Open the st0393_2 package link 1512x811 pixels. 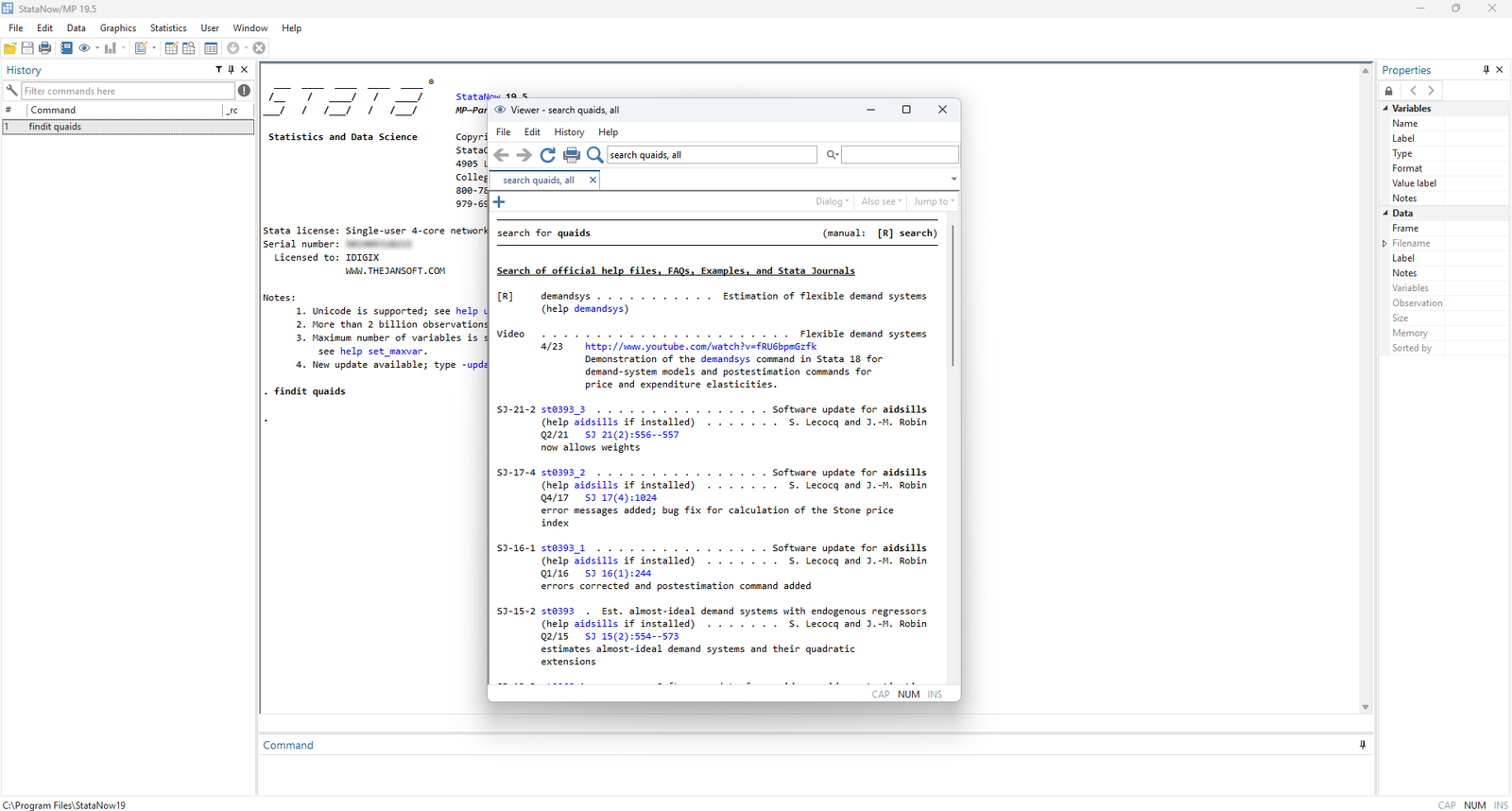[563, 473]
